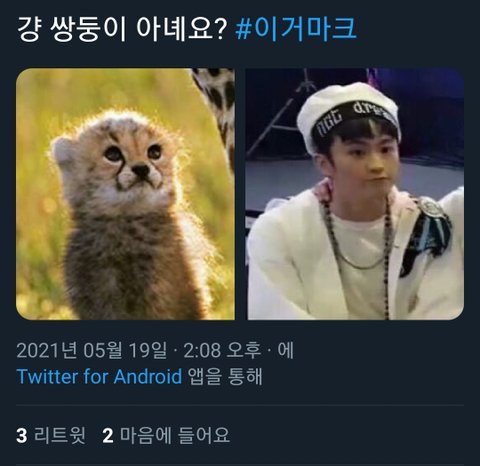Open the #이거마크 hashtag link

point(296,29)
